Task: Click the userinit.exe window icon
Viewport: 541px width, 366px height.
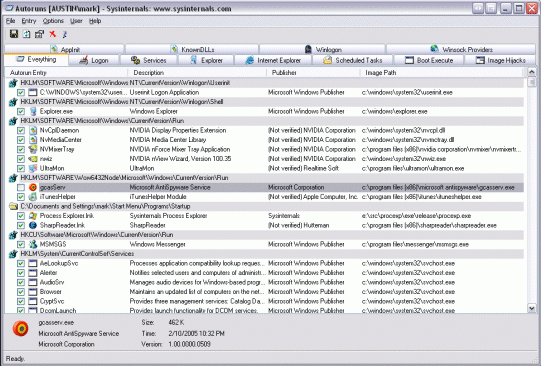Action: coord(33,92)
